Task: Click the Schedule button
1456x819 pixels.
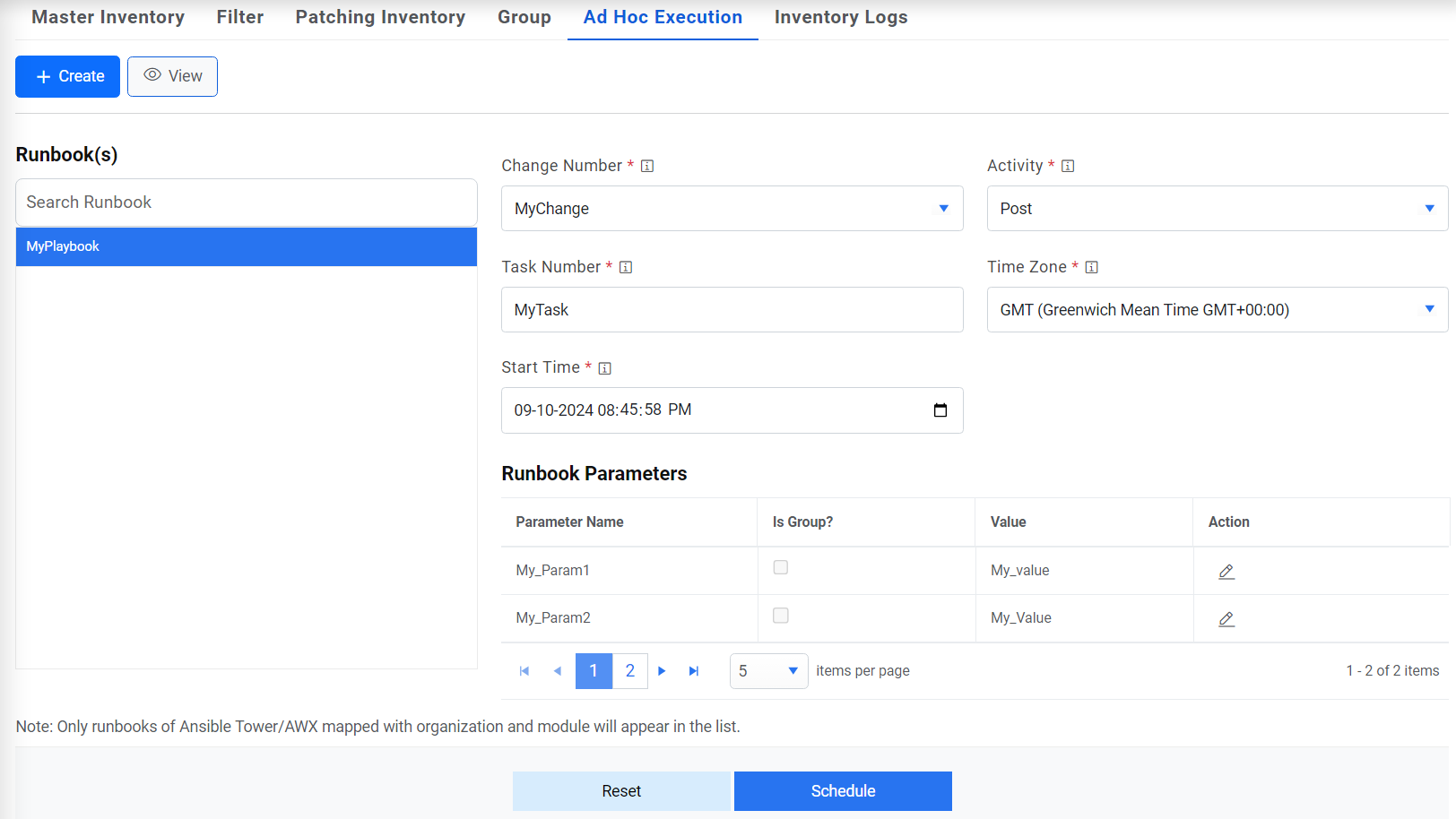Action: [843, 791]
